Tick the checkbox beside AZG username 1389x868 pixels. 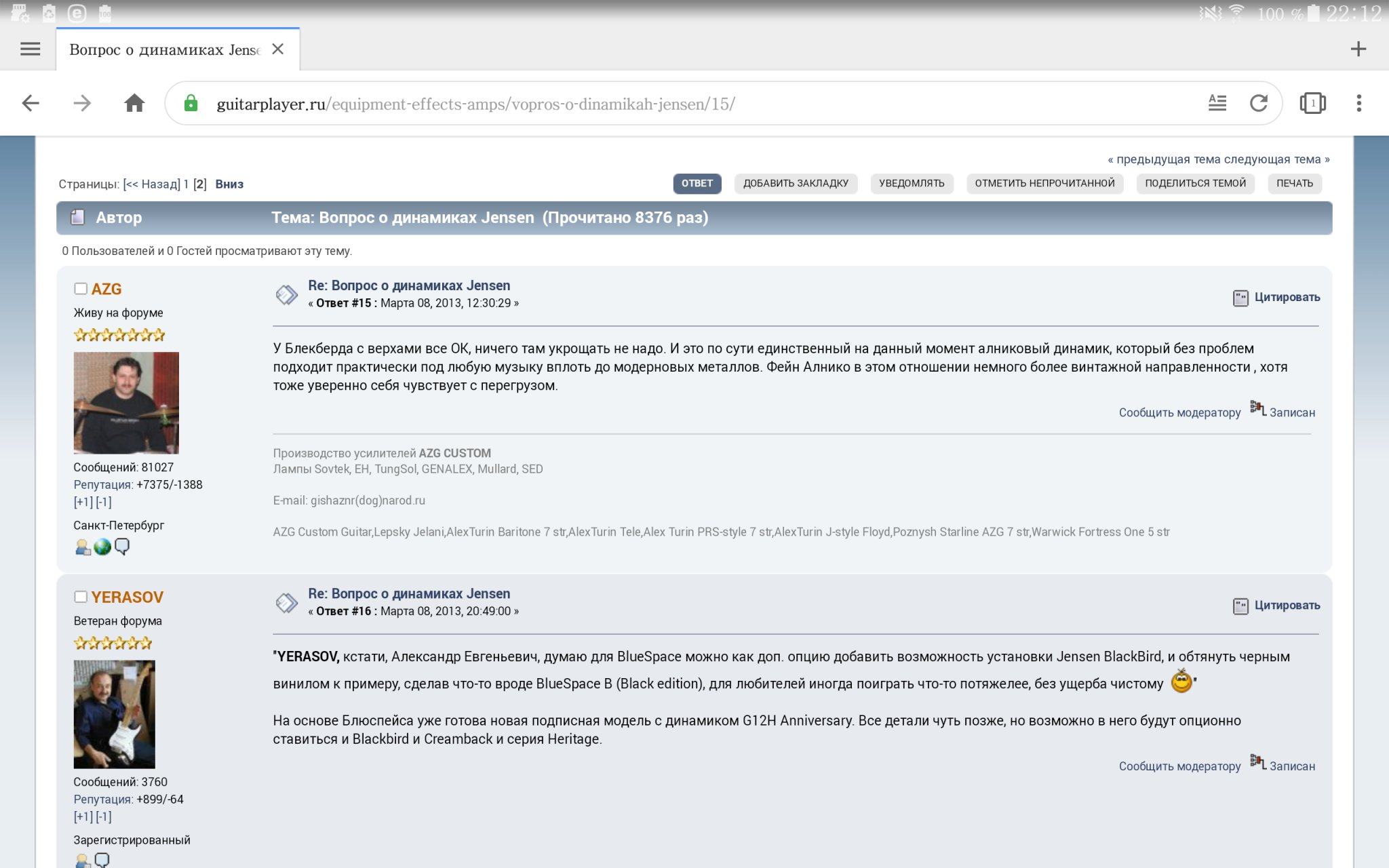tap(81, 289)
